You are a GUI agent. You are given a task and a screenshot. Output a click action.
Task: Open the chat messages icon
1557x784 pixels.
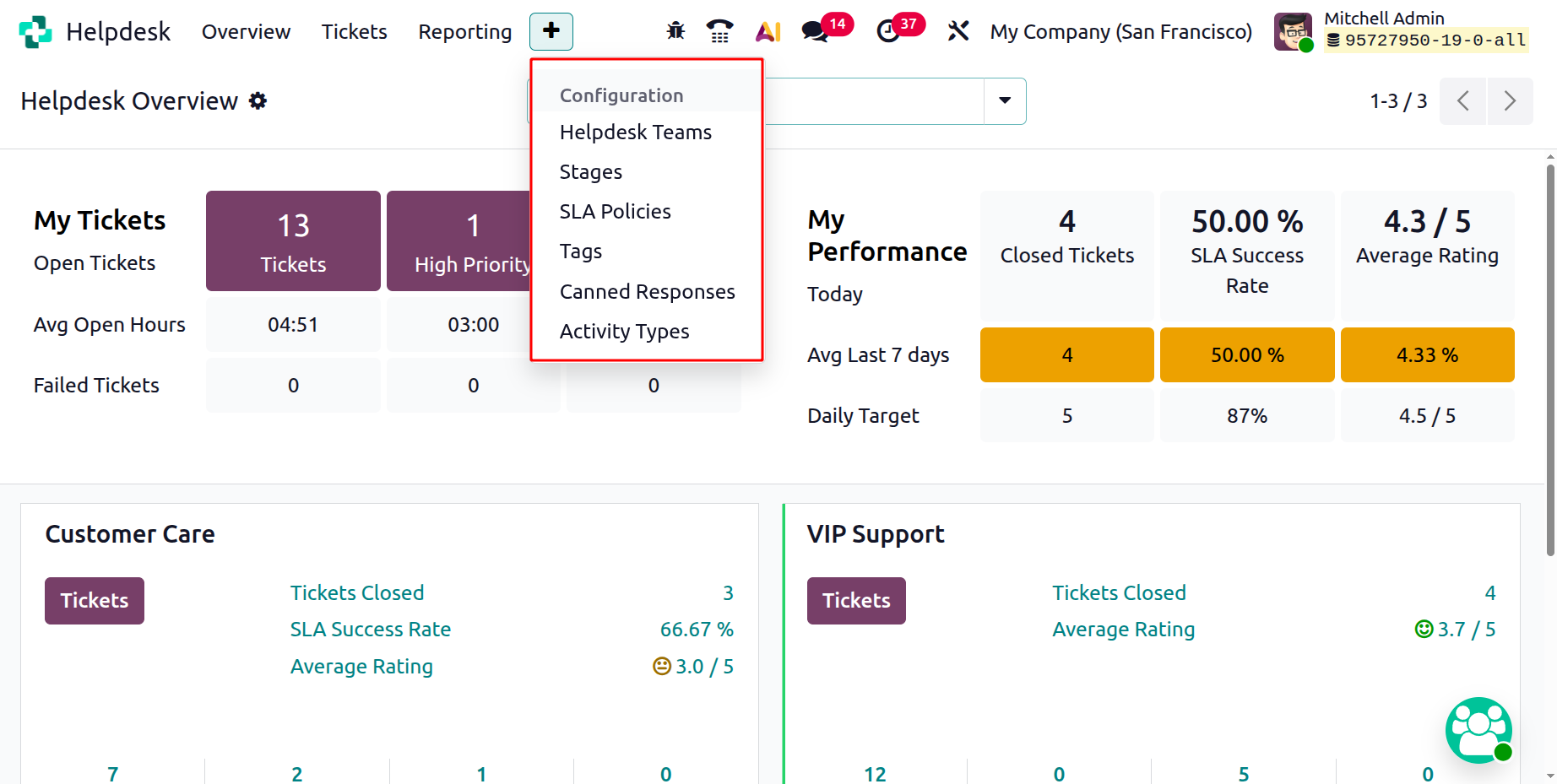(815, 32)
